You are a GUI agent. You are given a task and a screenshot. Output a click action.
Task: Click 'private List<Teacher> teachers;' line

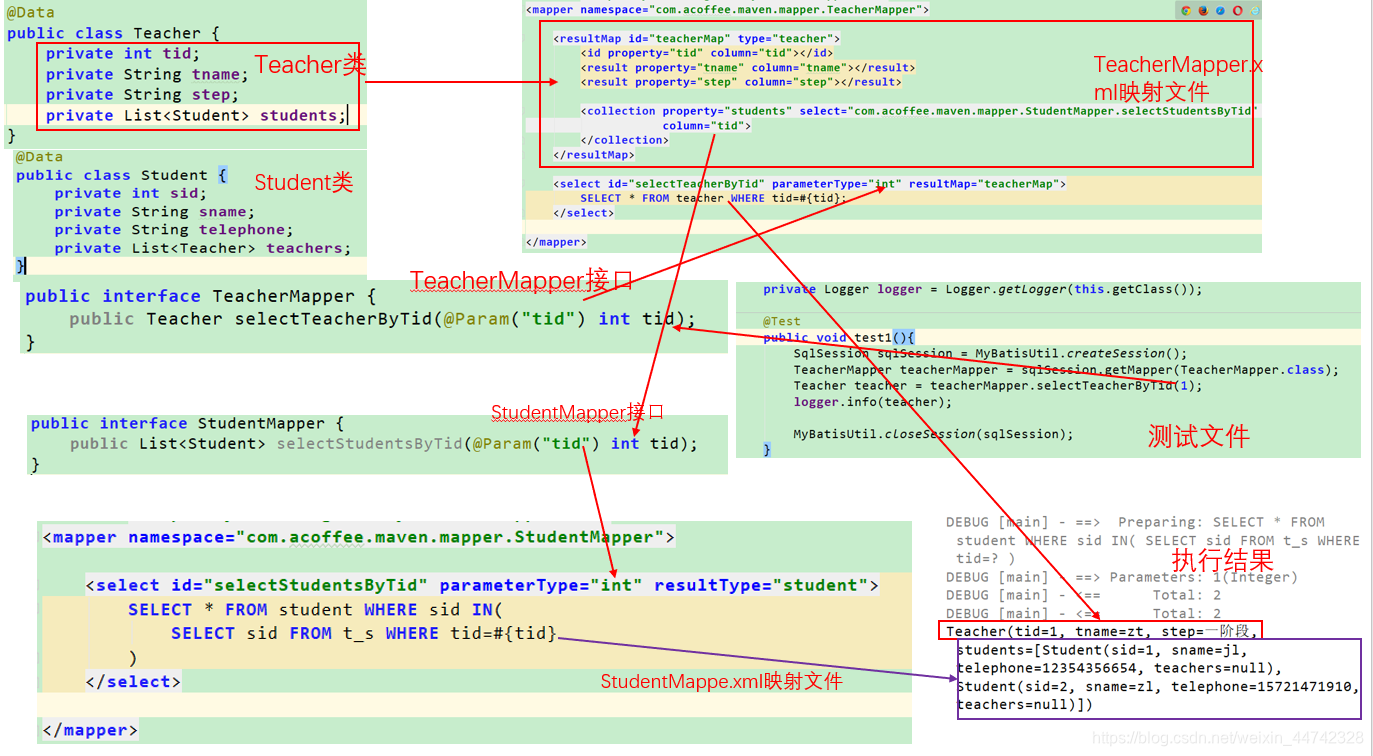[203, 249]
